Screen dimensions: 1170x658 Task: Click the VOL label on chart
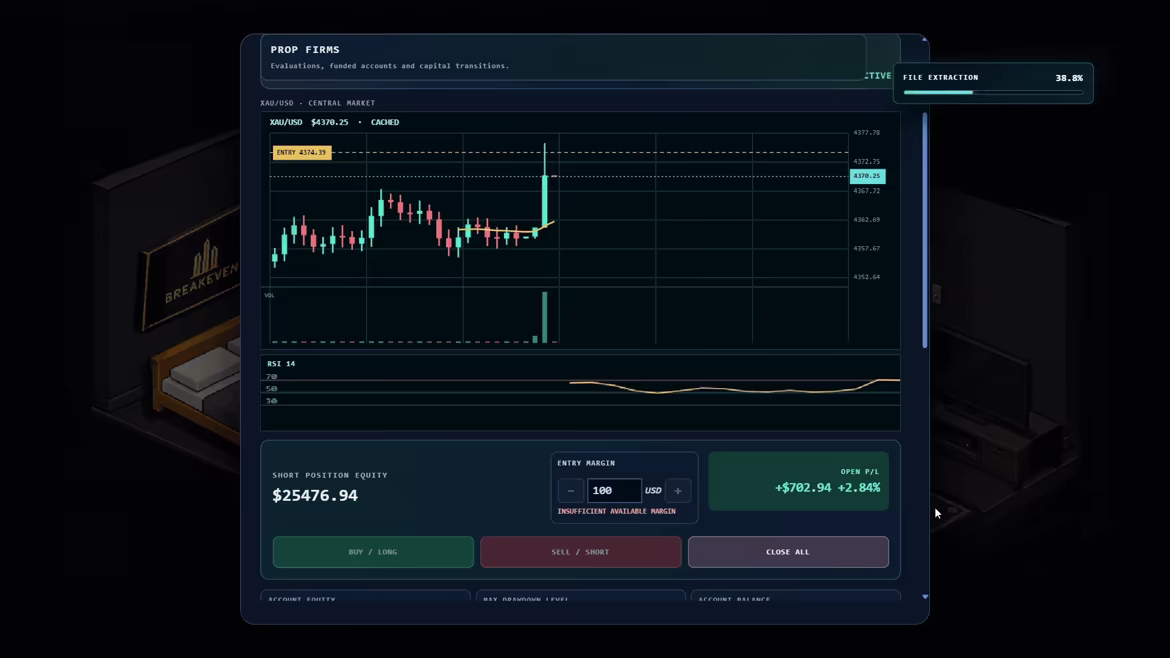pyautogui.click(x=269, y=295)
